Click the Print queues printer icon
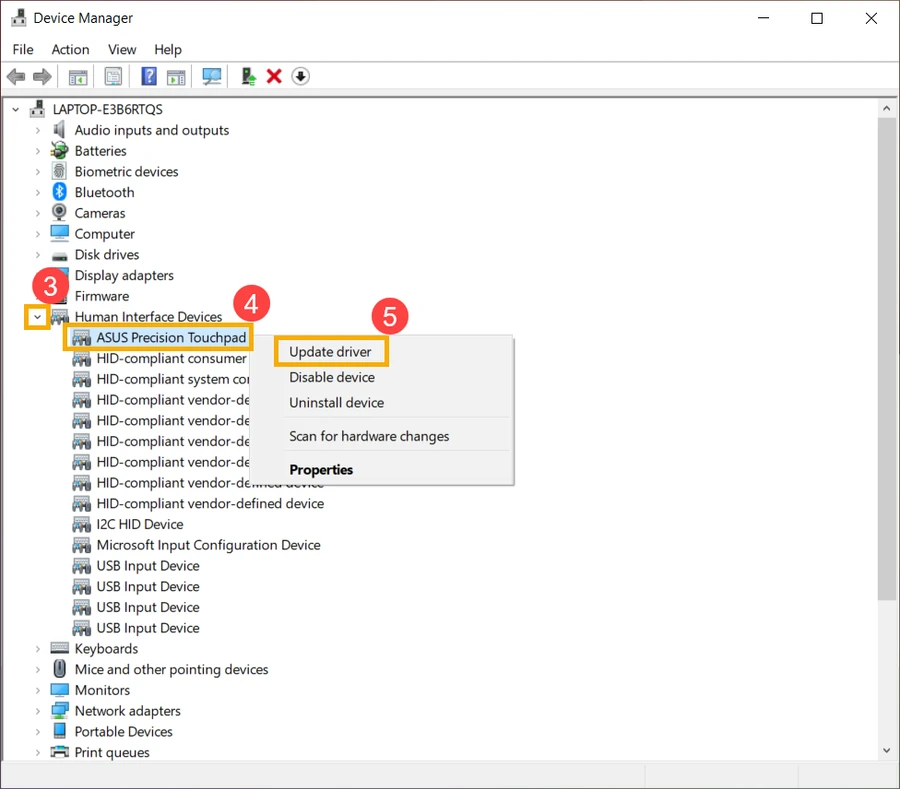Viewport: 900px width, 789px height. click(x=59, y=752)
